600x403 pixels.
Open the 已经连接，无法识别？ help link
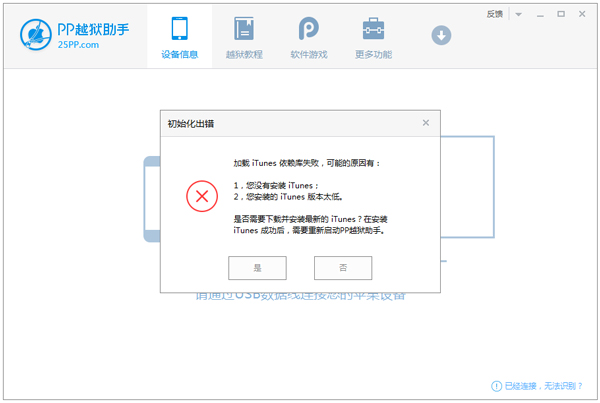click(x=544, y=386)
